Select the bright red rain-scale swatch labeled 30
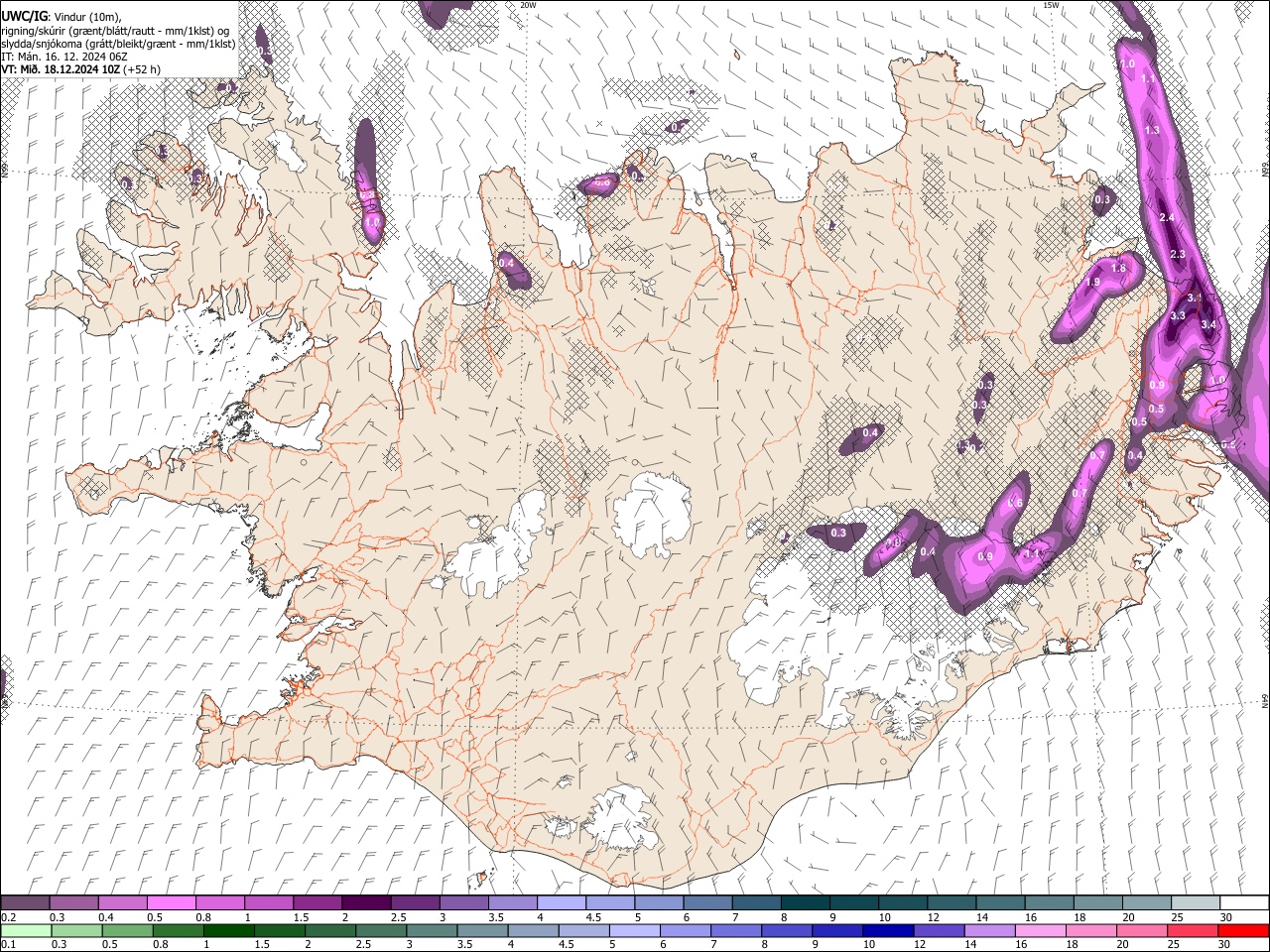The image size is (1270, 952). [x=1242, y=930]
